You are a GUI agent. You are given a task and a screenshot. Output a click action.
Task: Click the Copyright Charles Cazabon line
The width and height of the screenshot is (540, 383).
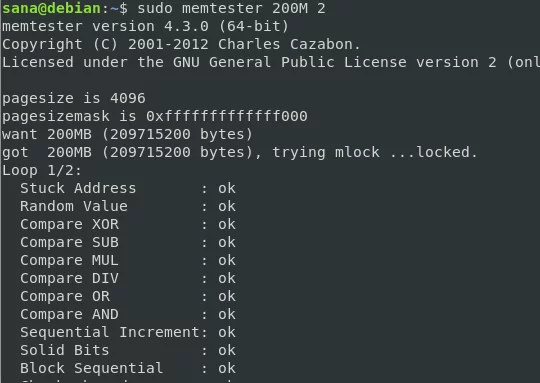181,44
